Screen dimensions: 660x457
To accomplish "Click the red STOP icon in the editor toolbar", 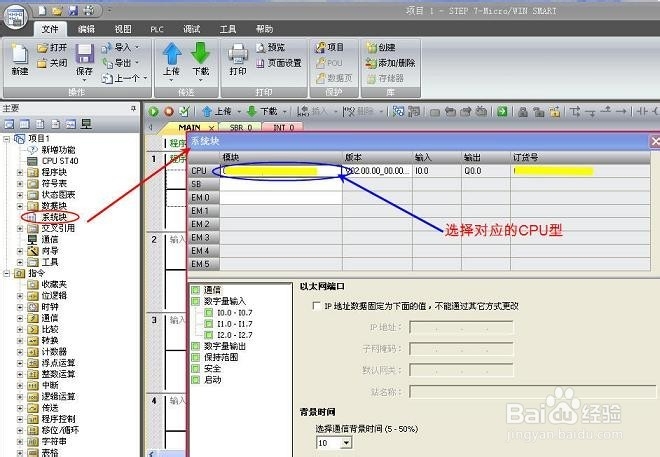I will 169,112.
